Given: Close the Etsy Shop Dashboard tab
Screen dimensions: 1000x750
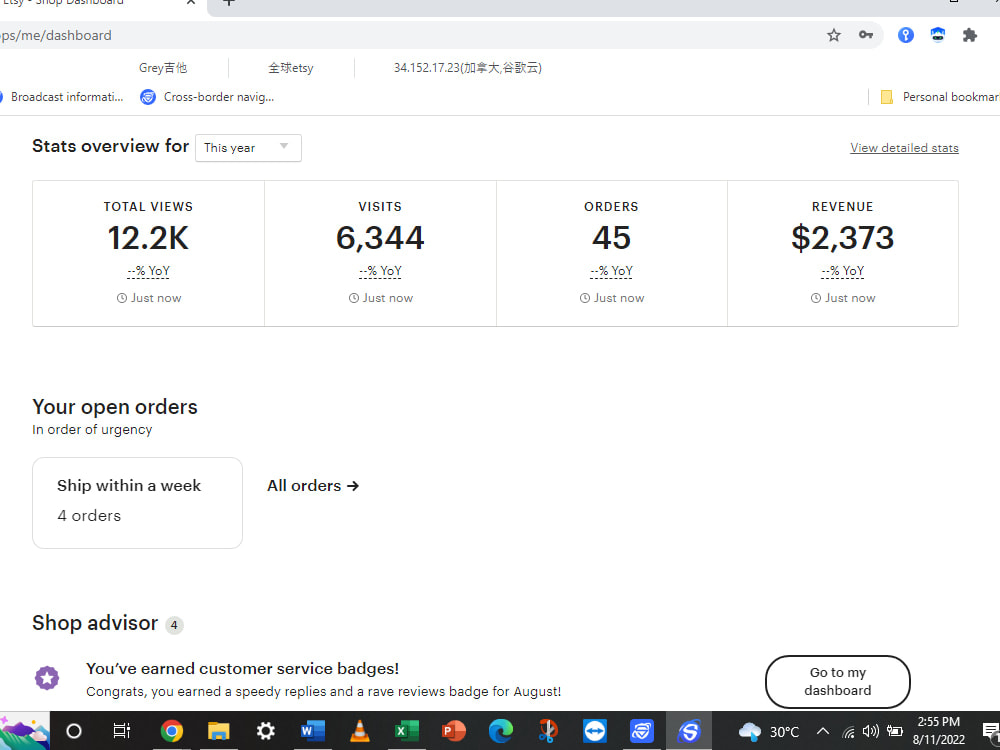Looking at the screenshot, I should click(191, 3).
